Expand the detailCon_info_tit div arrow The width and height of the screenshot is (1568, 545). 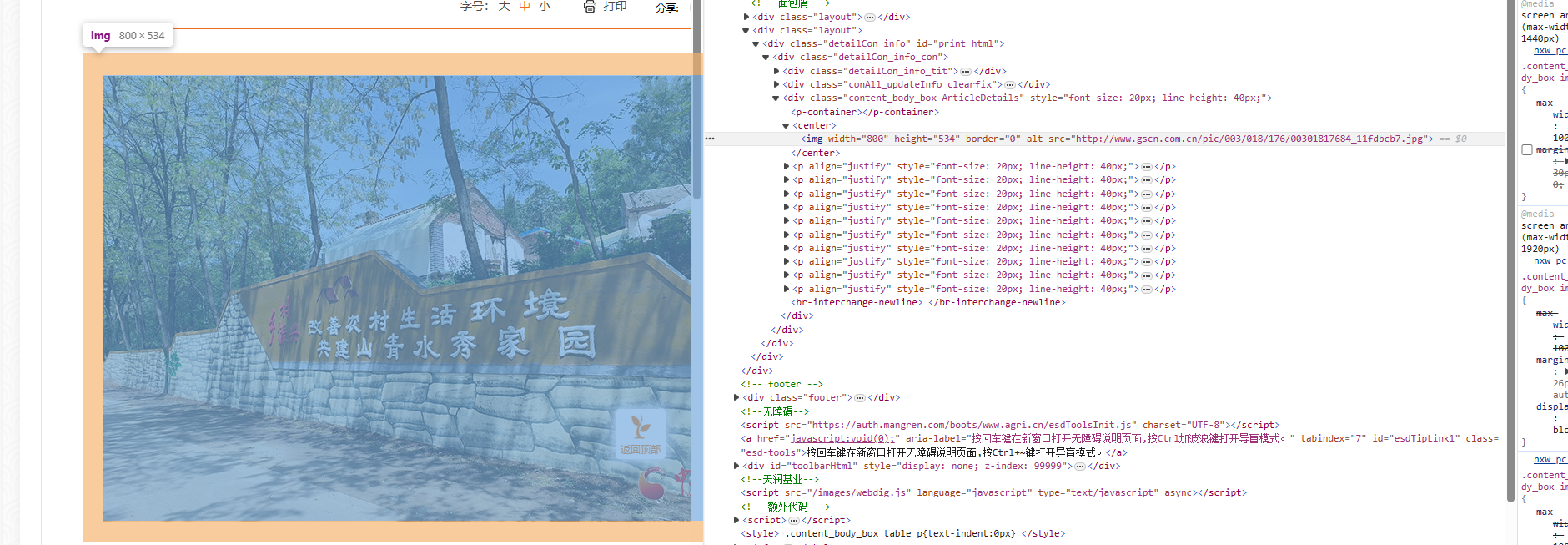(x=776, y=72)
